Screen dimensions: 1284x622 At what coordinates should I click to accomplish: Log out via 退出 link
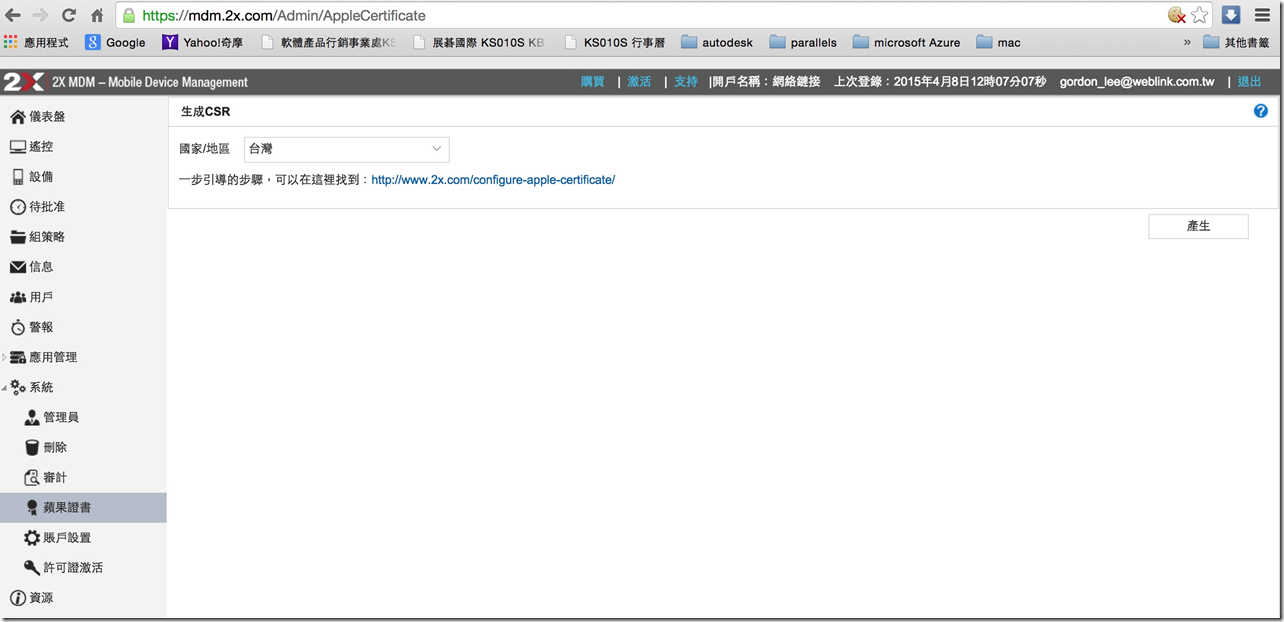[1250, 82]
